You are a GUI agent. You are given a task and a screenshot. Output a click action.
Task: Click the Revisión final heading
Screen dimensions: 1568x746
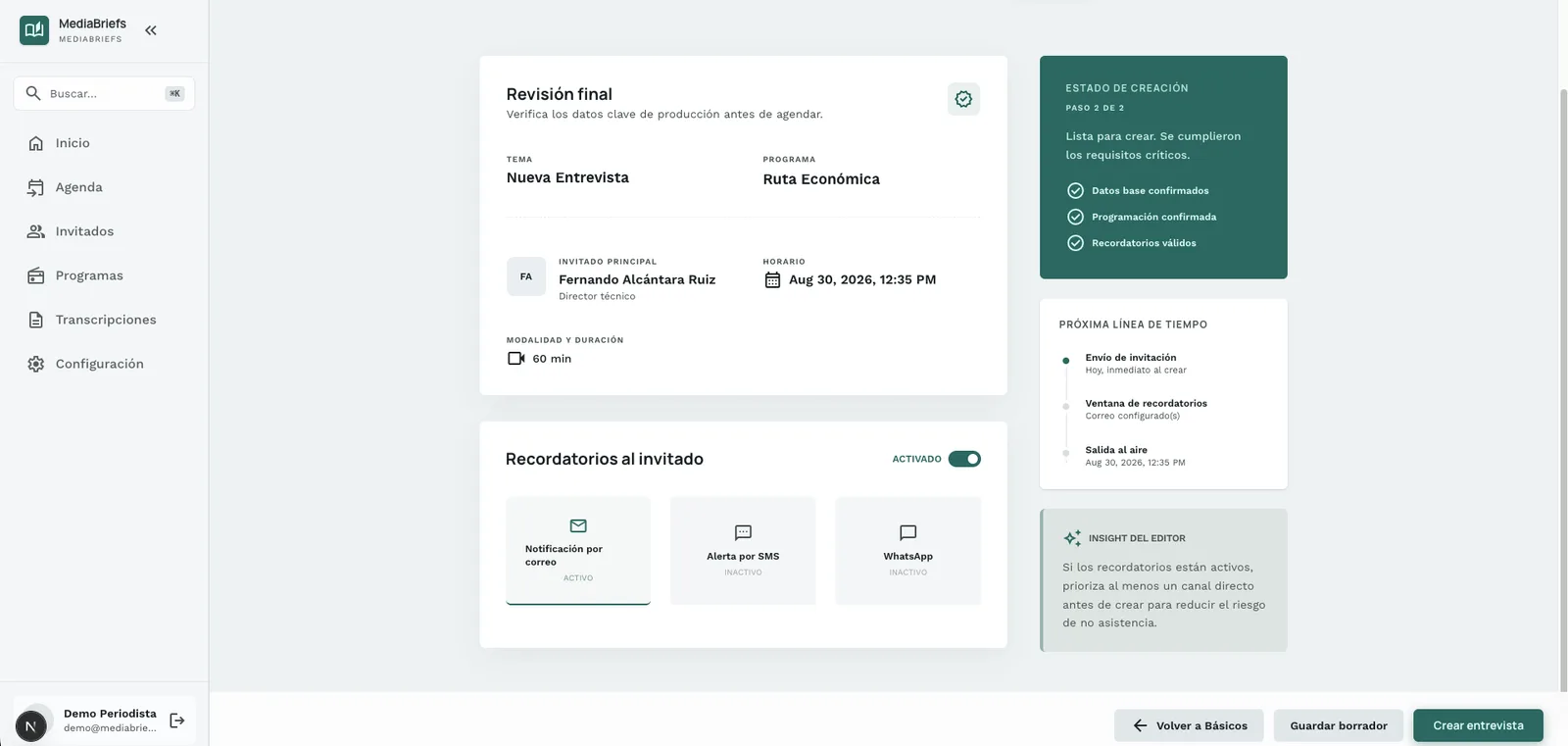point(559,94)
